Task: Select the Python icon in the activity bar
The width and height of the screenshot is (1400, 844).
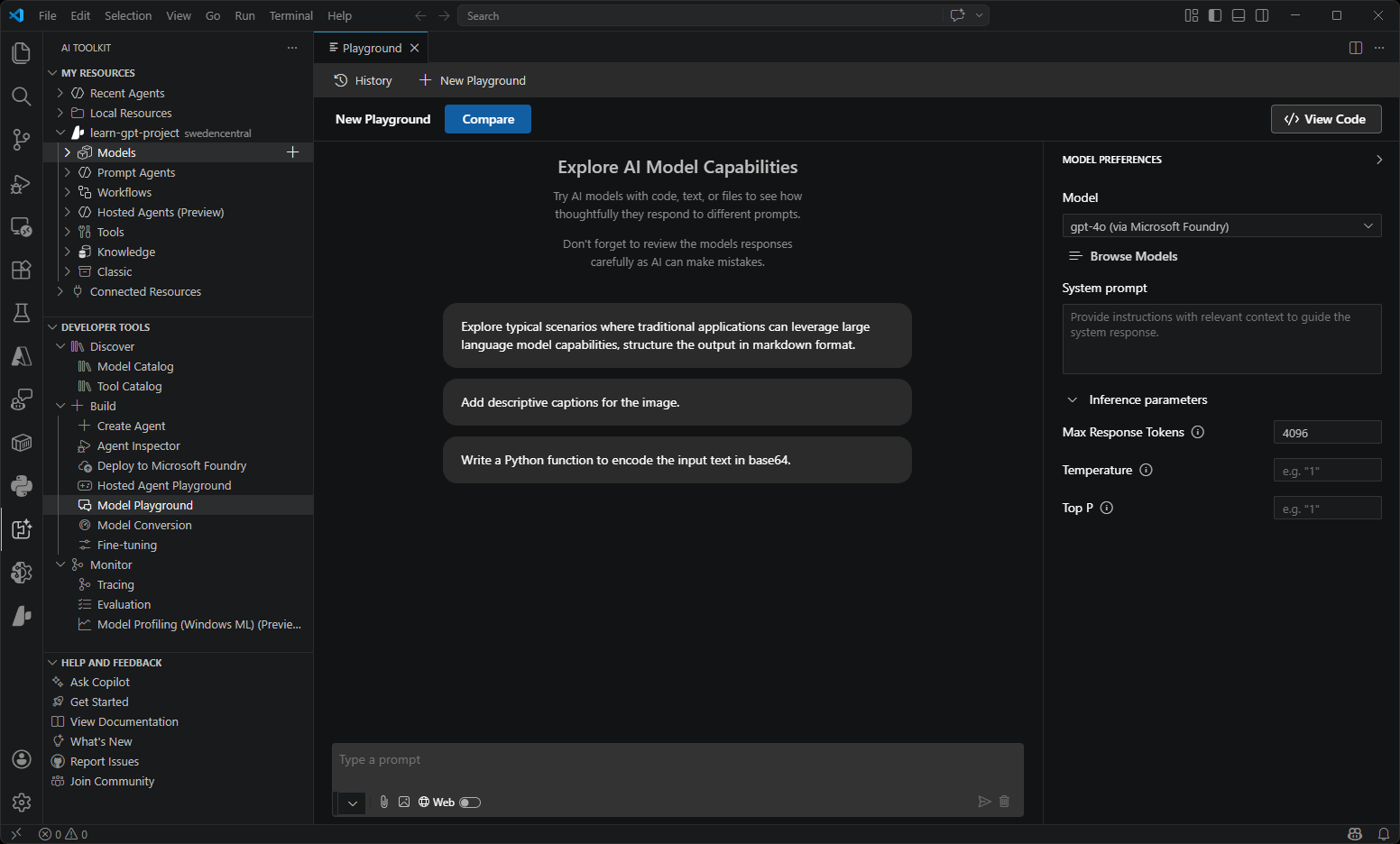Action: point(22,486)
